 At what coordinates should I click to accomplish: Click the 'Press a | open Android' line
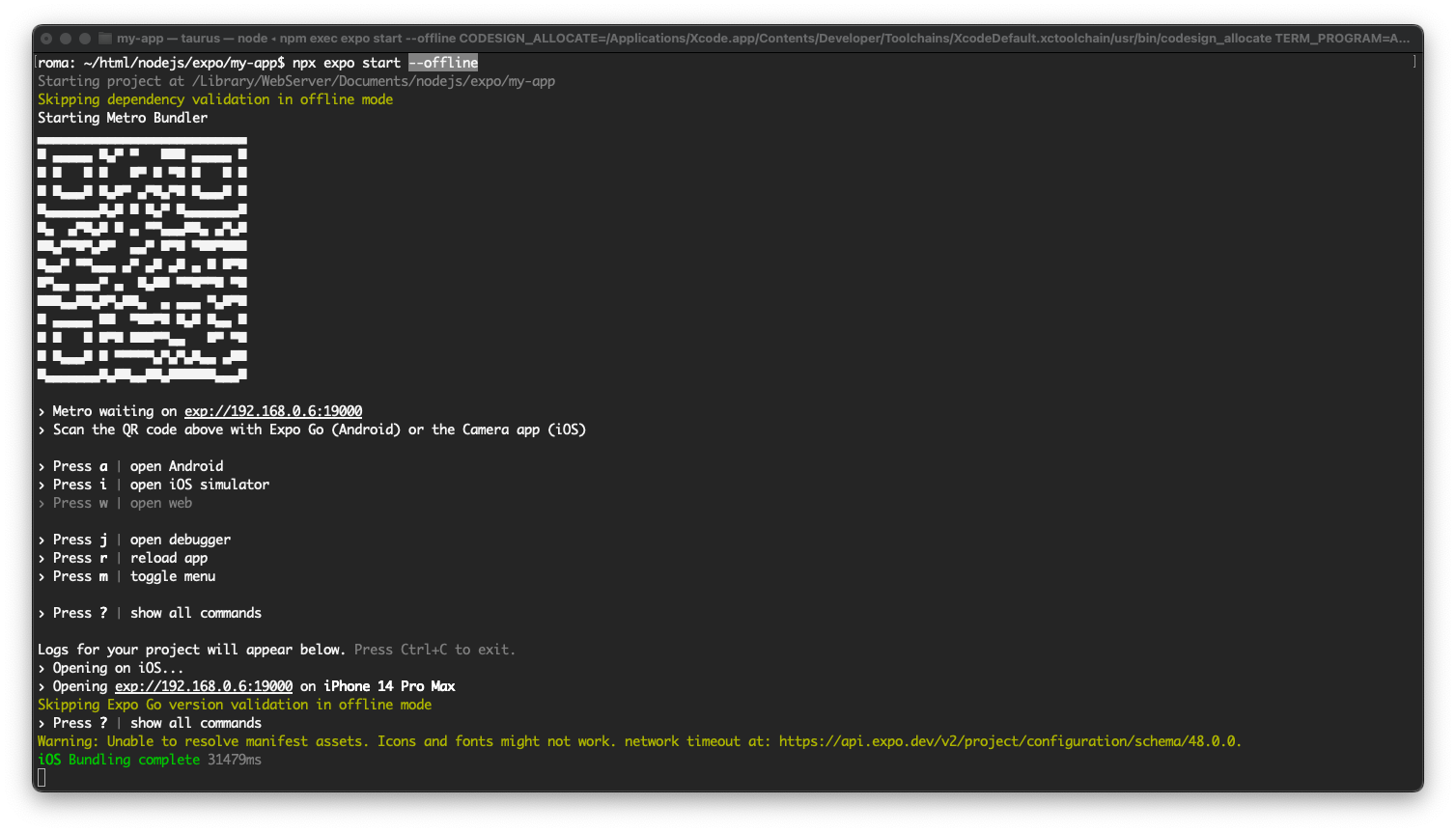130,466
